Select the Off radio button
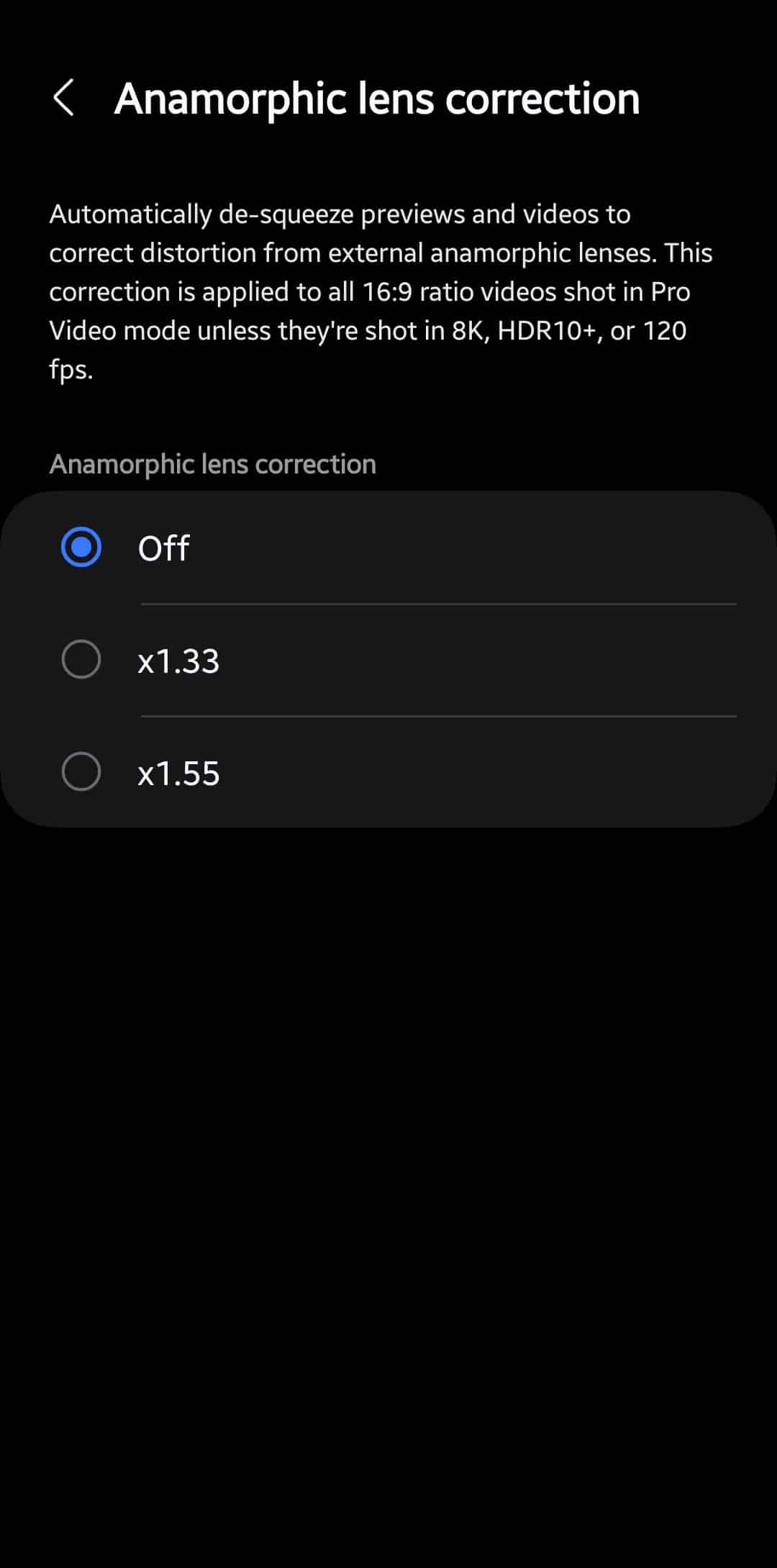 (x=81, y=548)
